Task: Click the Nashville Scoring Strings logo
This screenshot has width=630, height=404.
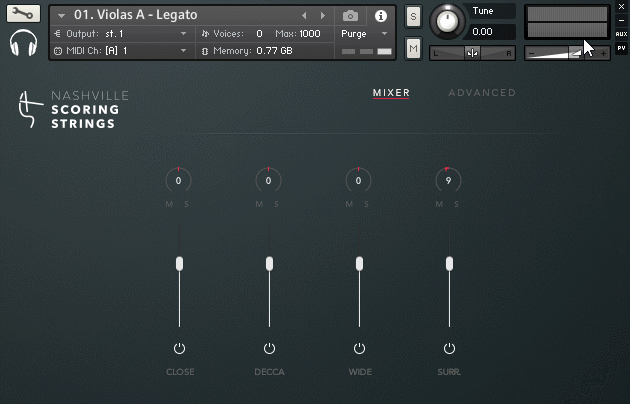Action: [74, 109]
